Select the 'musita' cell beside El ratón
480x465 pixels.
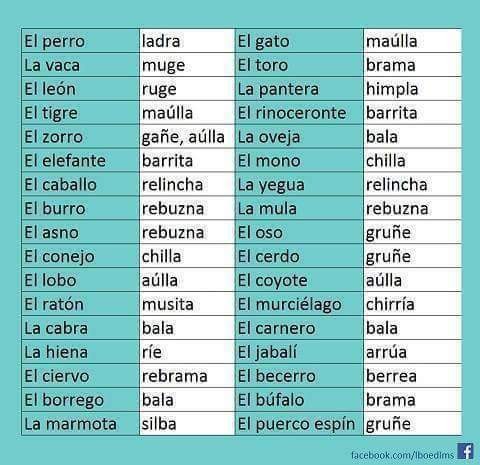pos(187,304)
